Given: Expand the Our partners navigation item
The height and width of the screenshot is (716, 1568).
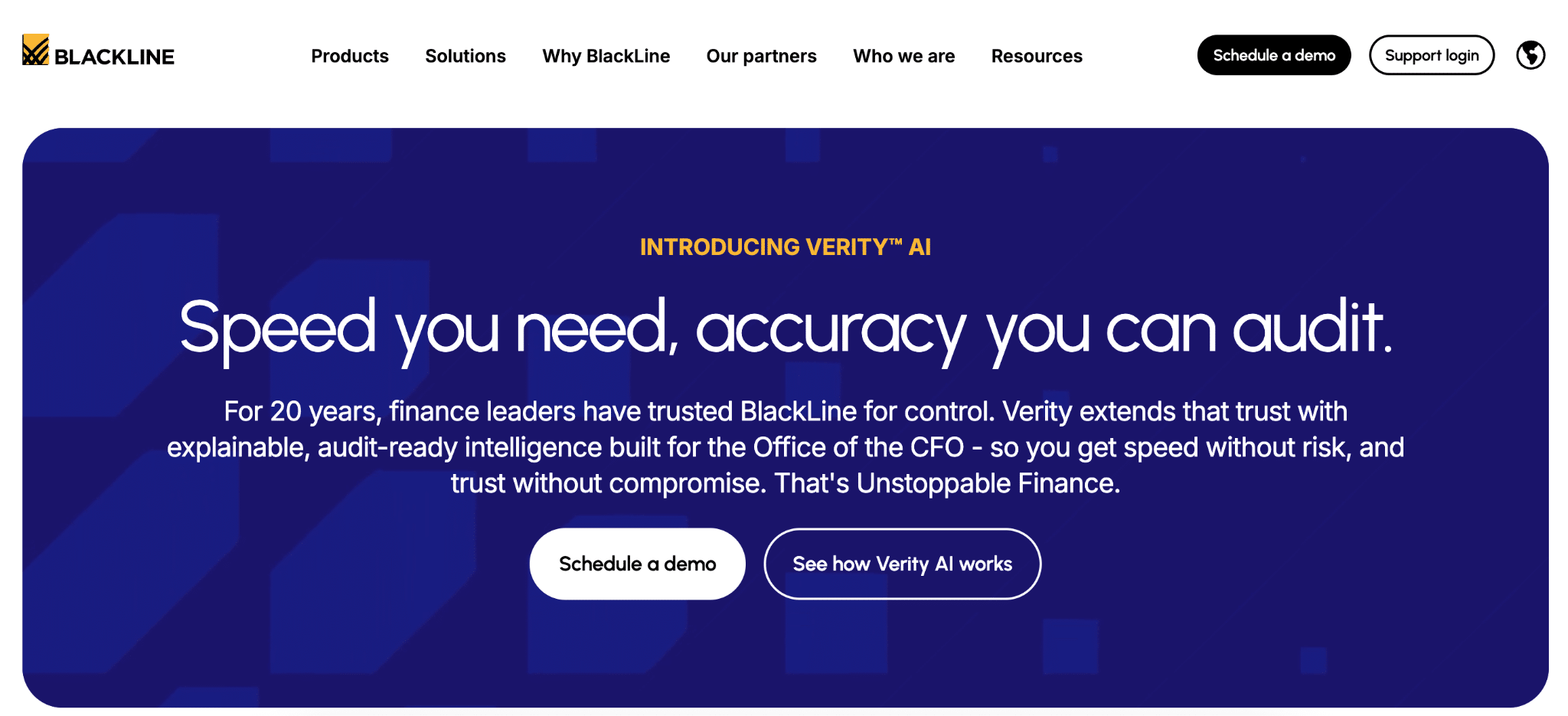Looking at the screenshot, I should pyautogui.click(x=761, y=56).
